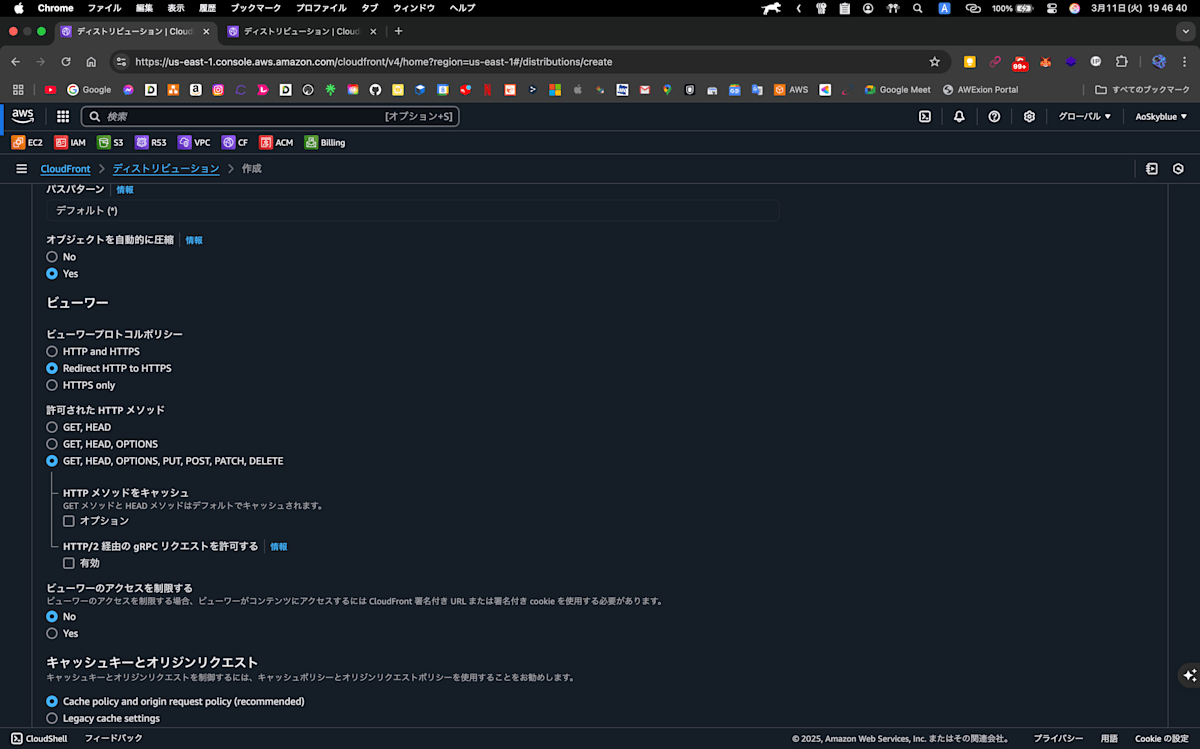Focus the AWS 検索 search field

click(x=270, y=116)
